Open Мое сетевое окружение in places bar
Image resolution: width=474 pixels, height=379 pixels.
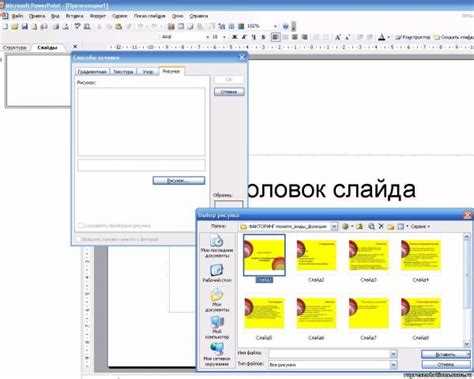click(217, 355)
